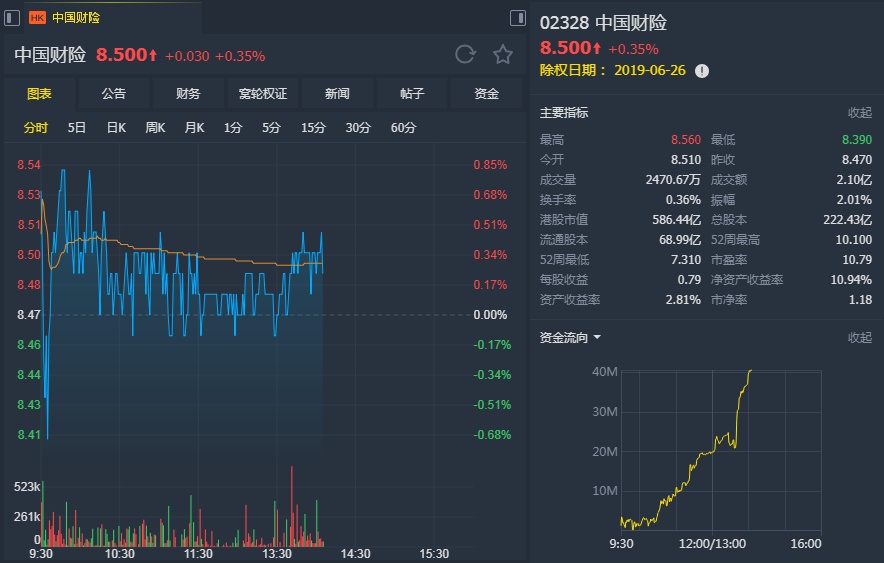The width and height of the screenshot is (884, 563).
Task: Click the 13:30 time axis label
Action: [277, 553]
